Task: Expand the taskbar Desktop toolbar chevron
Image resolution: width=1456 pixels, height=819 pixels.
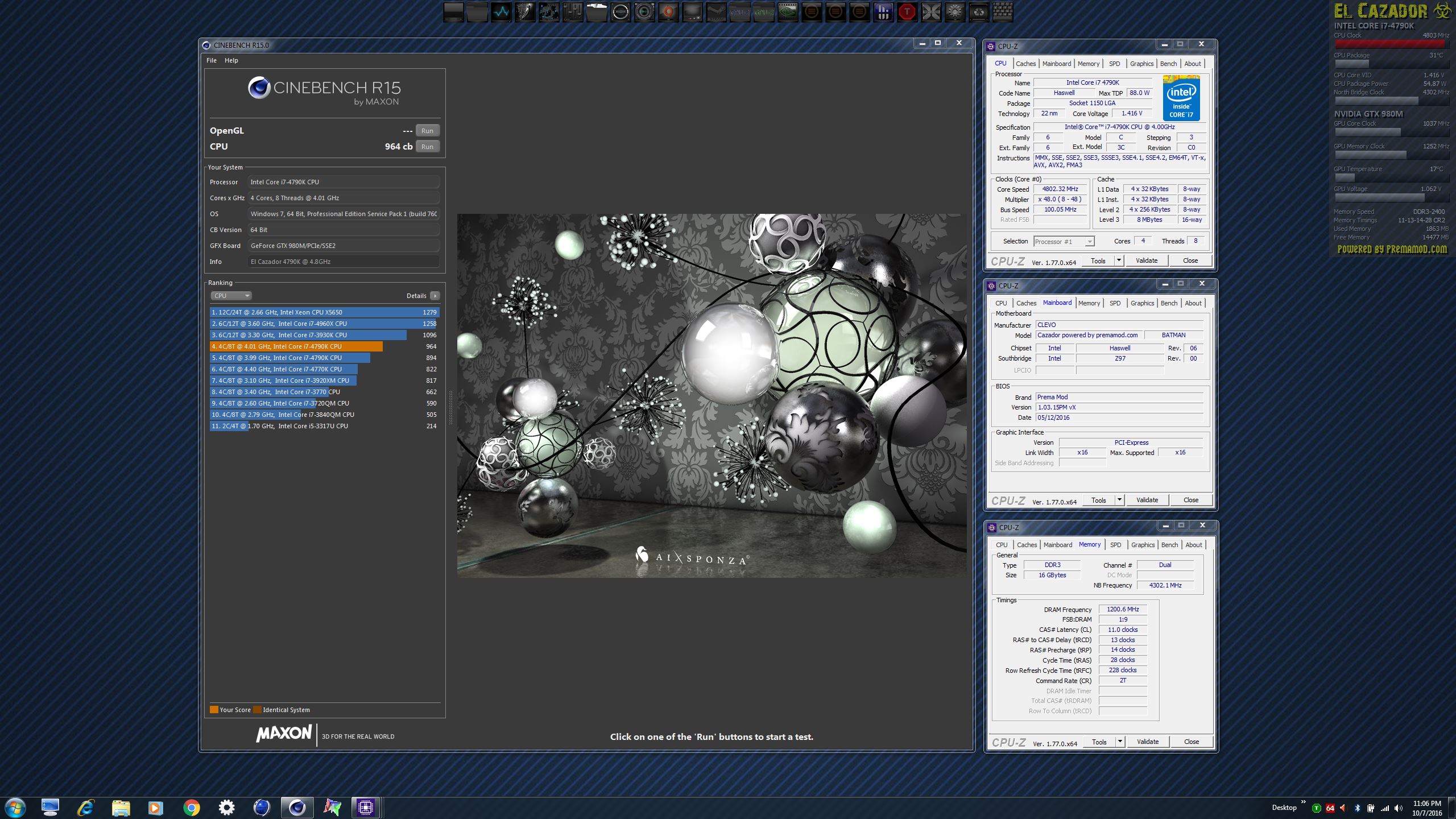Action: (1303, 802)
